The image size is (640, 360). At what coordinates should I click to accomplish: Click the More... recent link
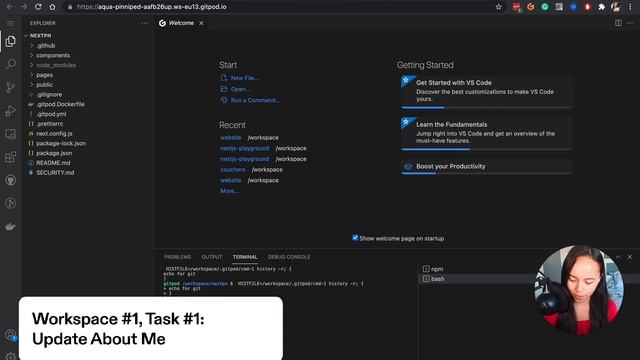tap(229, 191)
